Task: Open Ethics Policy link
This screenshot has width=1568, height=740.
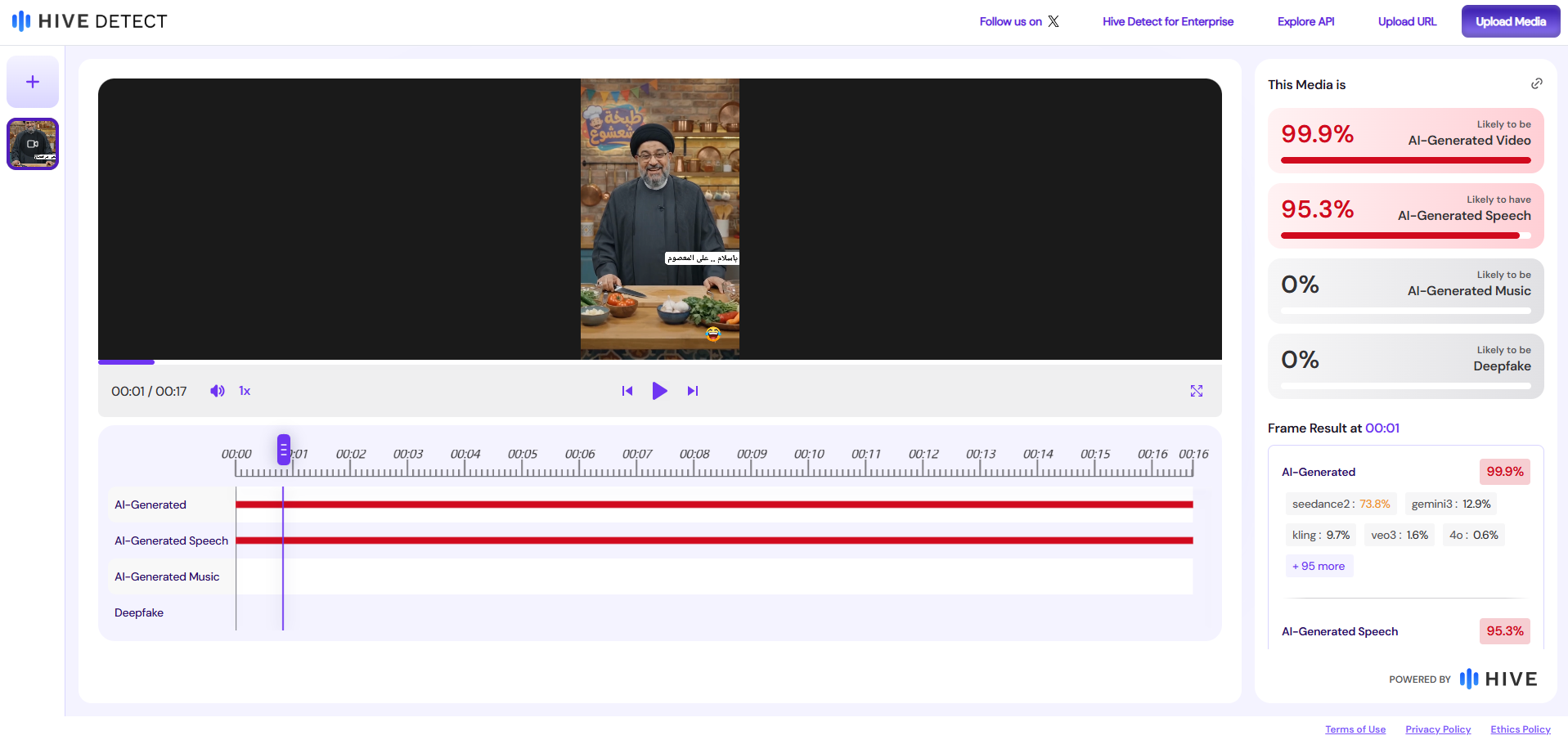Action: coord(1521,729)
